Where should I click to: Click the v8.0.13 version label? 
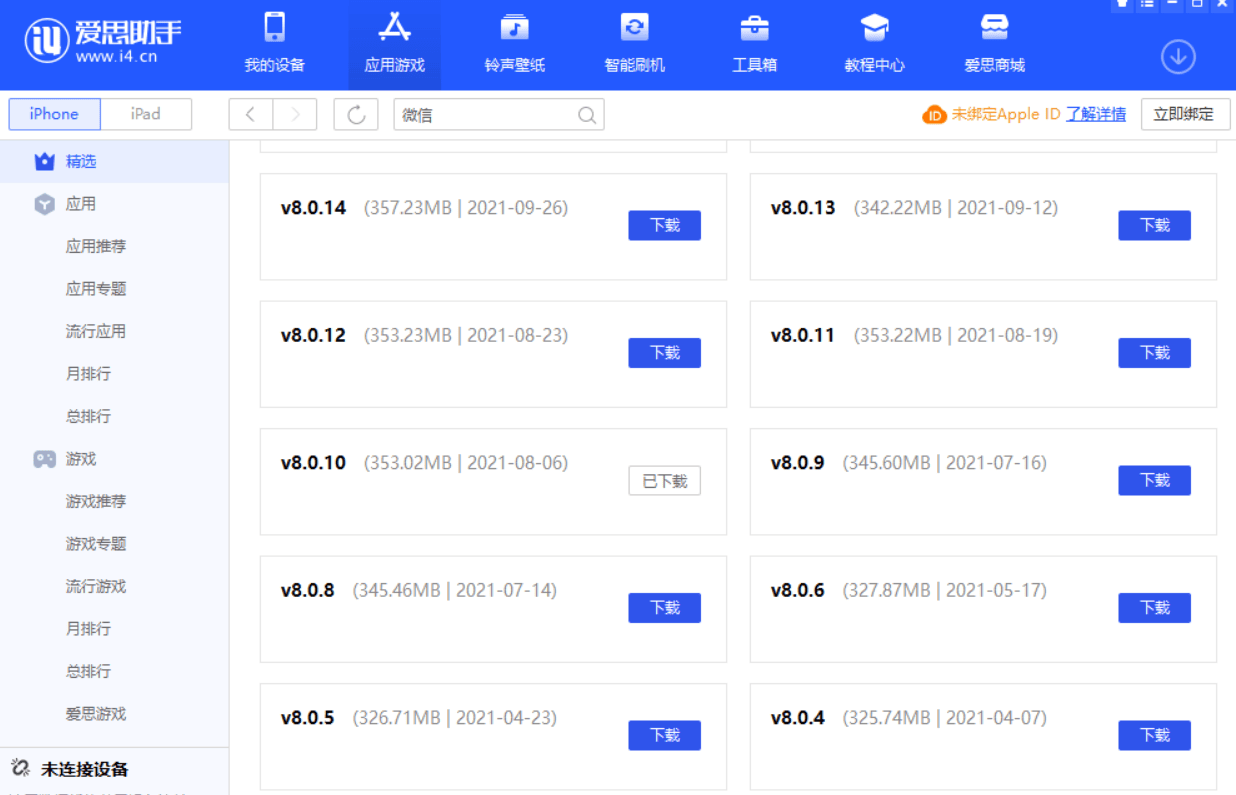click(x=803, y=208)
